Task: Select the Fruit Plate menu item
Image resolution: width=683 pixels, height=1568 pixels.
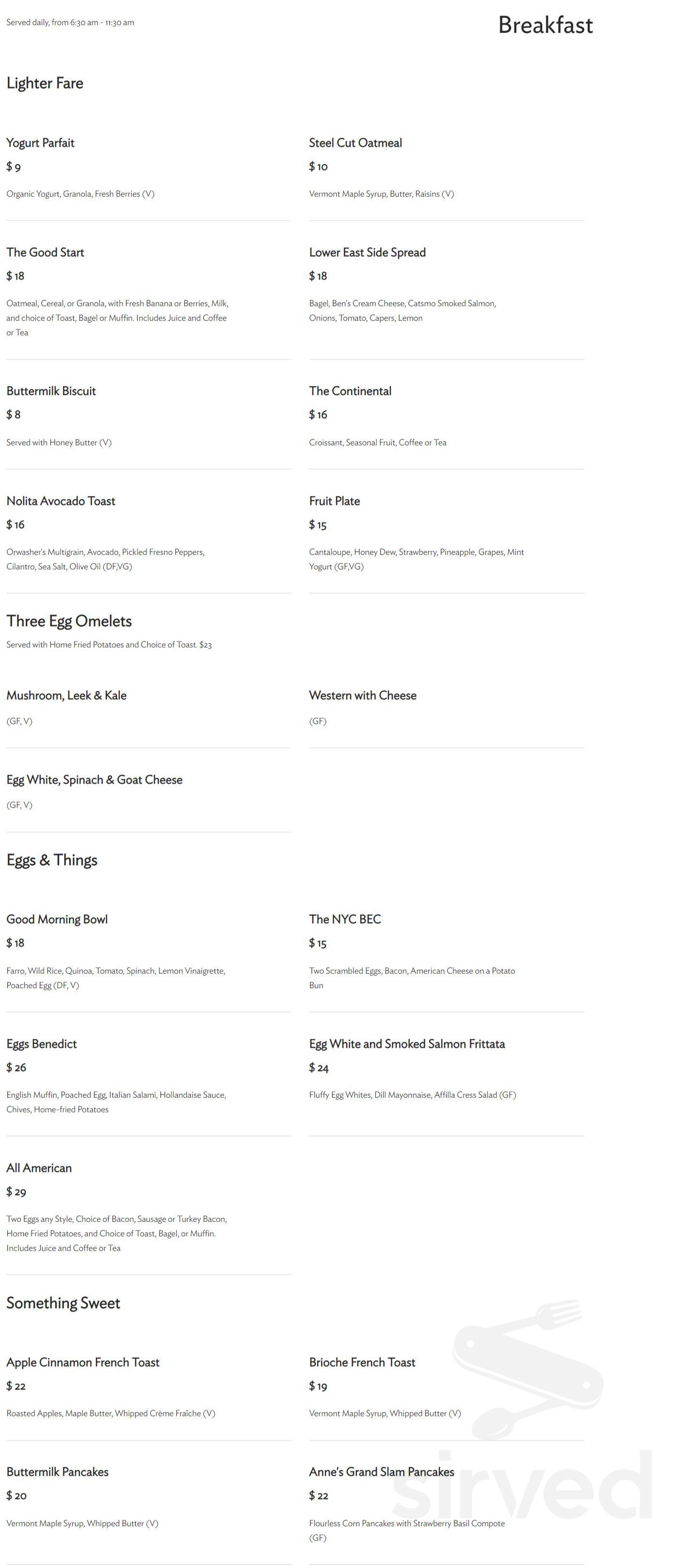Action: 334,501
